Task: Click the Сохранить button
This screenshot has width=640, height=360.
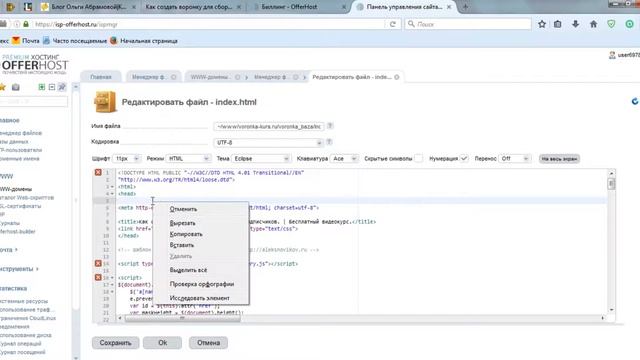Action: [x=116, y=343]
